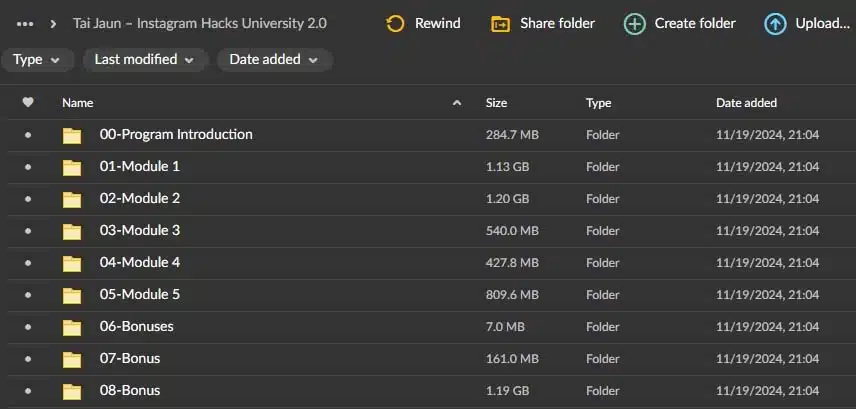This screenshot has width=856, height=409.
Task: Toggle favorite dot for 04-Module 4
Action: pos(28,263)
